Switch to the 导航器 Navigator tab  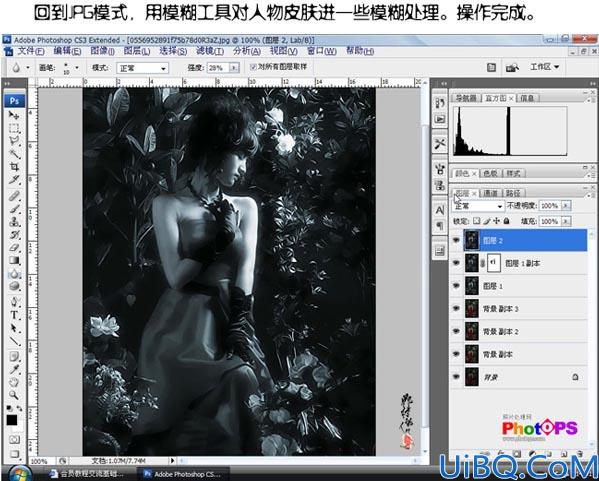click(466, 98)
